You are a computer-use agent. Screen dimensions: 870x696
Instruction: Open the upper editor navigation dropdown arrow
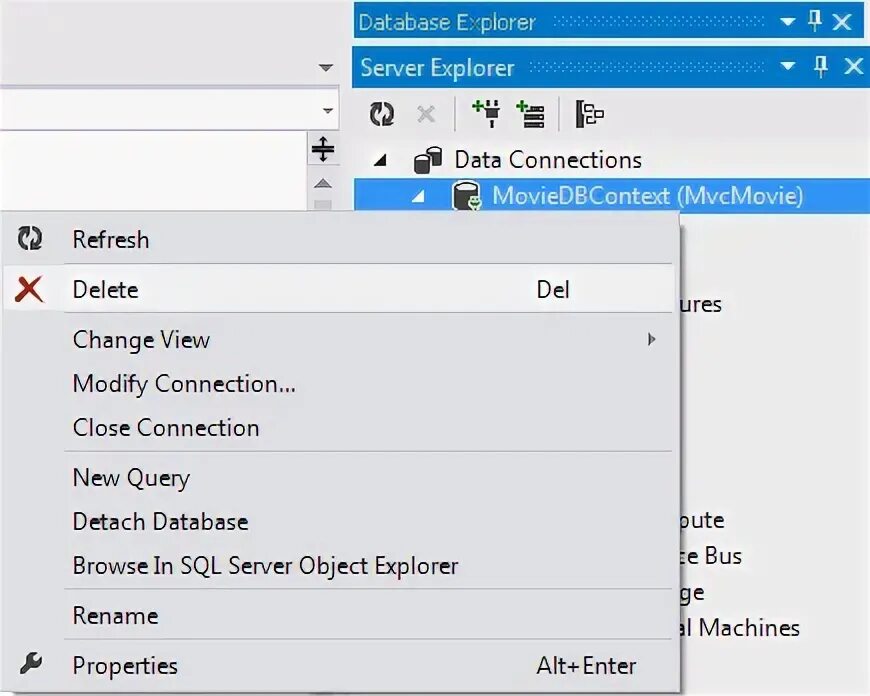(326, 68)
